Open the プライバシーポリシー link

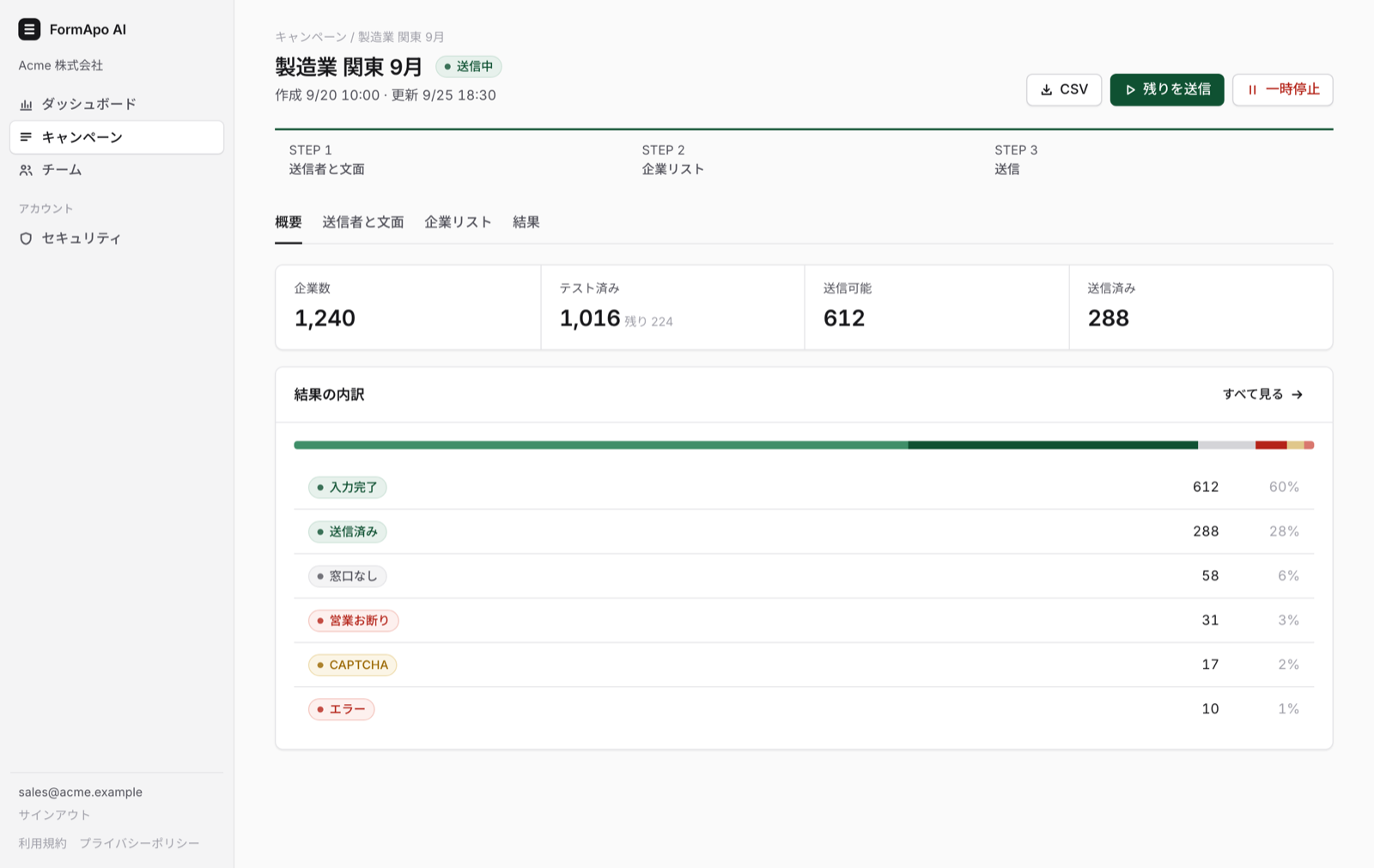coord(139,843)
